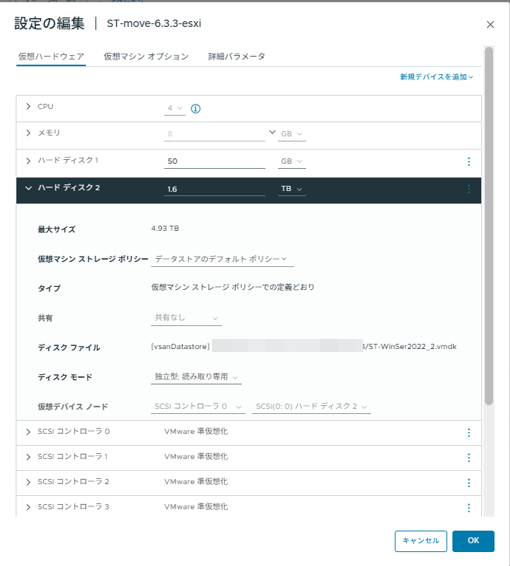The height and width of the screenshot is (566, 510).
Task: Expand SCSI コントローラ 0 row
Action: coord(28,432)
